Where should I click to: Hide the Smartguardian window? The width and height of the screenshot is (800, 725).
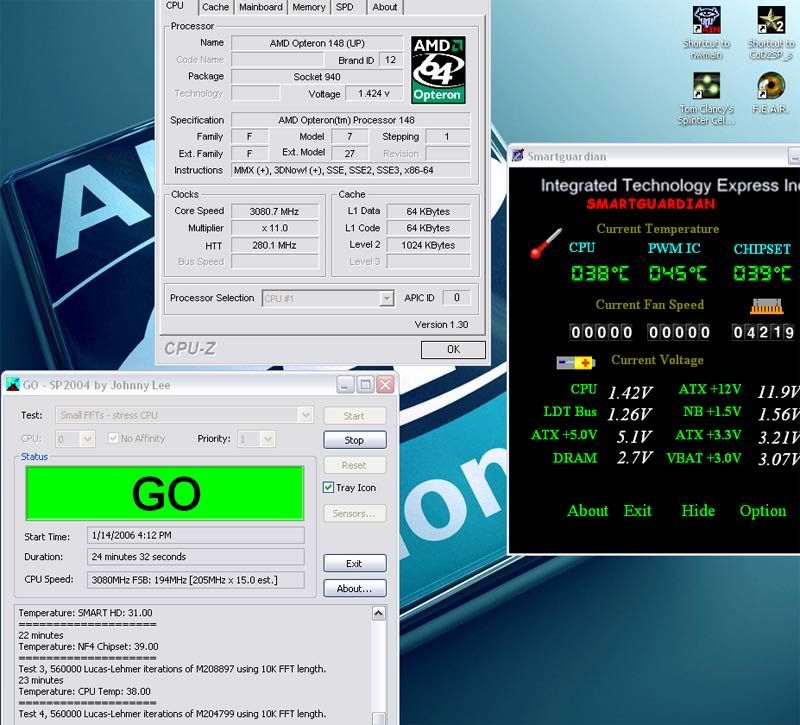click(x=698, y=511)
